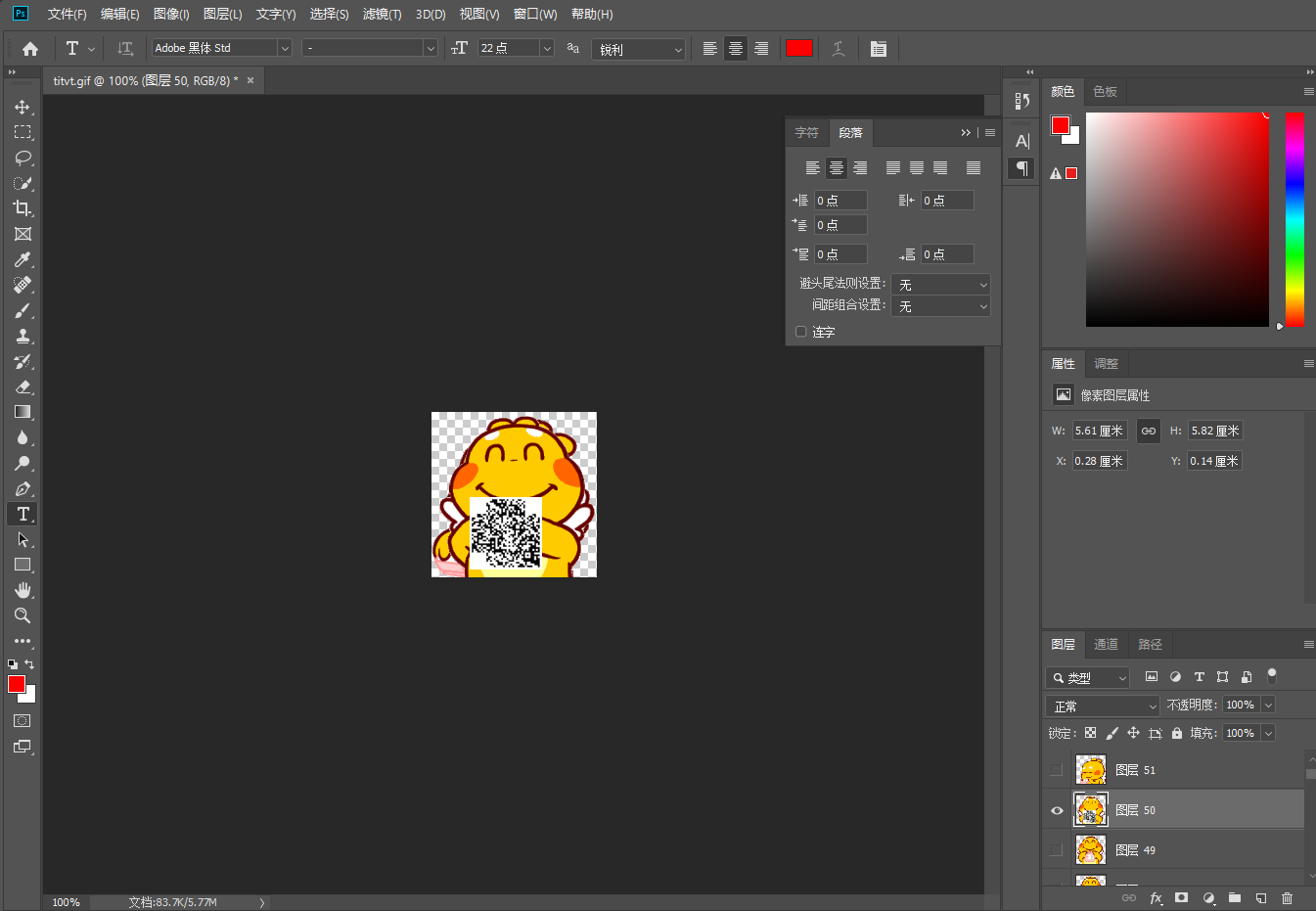Select the Pen tool

click(x=23, y=488)
